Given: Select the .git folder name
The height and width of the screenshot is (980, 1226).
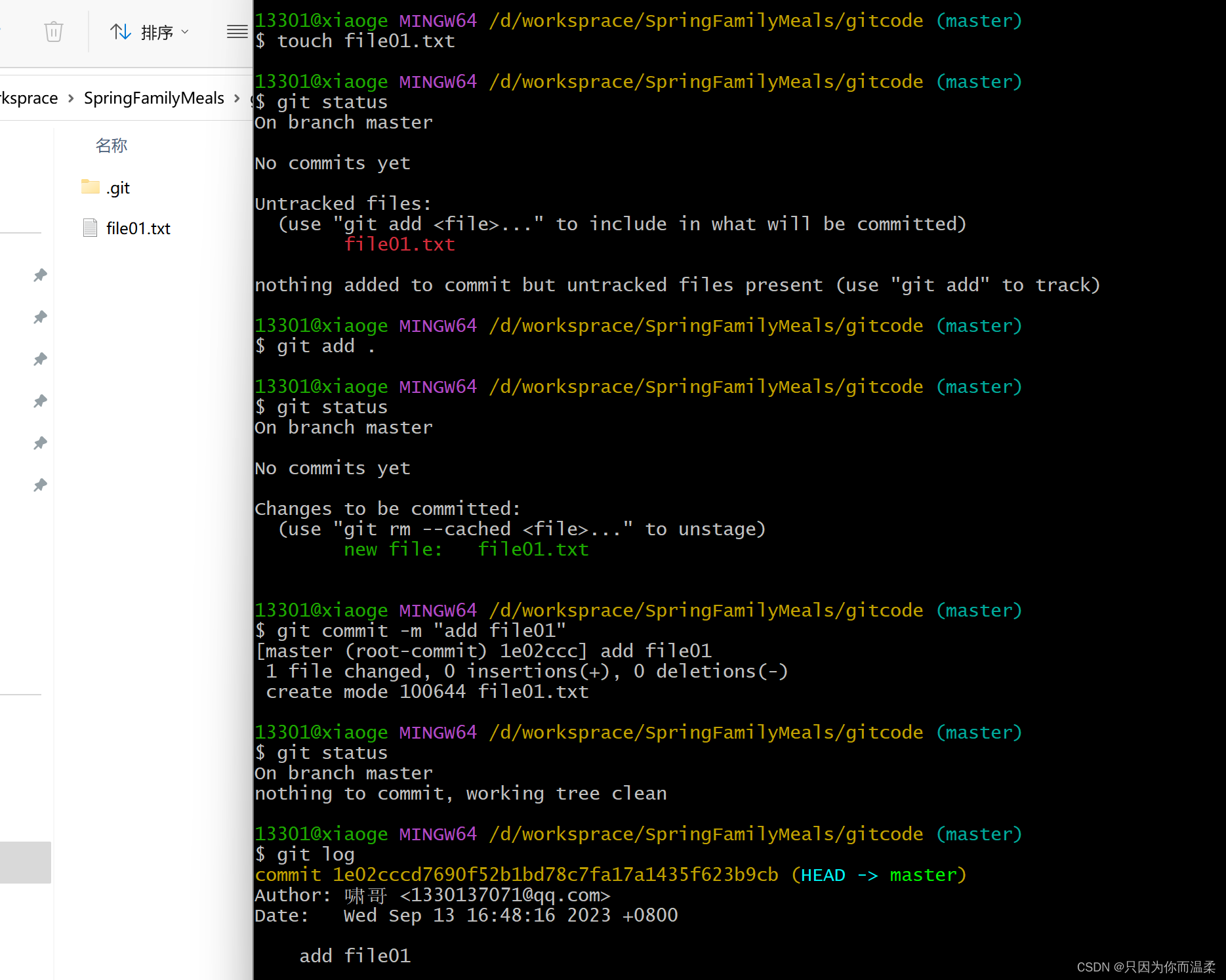Looking at the screenshot, I should tap(118, 188).
